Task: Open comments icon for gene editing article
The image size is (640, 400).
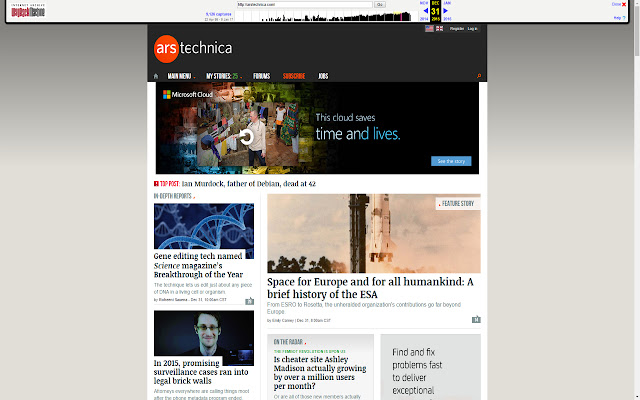Action: coord(249,301)
